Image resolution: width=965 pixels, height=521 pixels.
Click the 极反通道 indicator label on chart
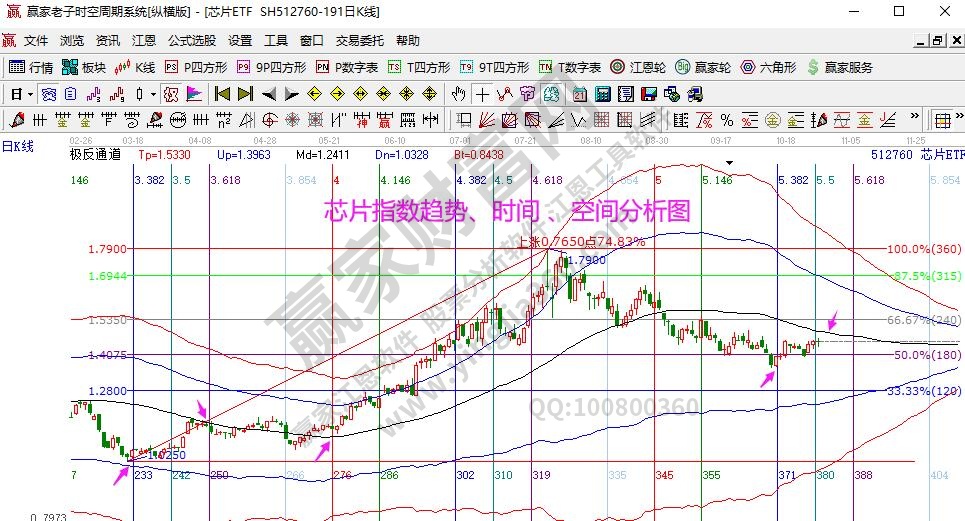(x=95, y=155)
